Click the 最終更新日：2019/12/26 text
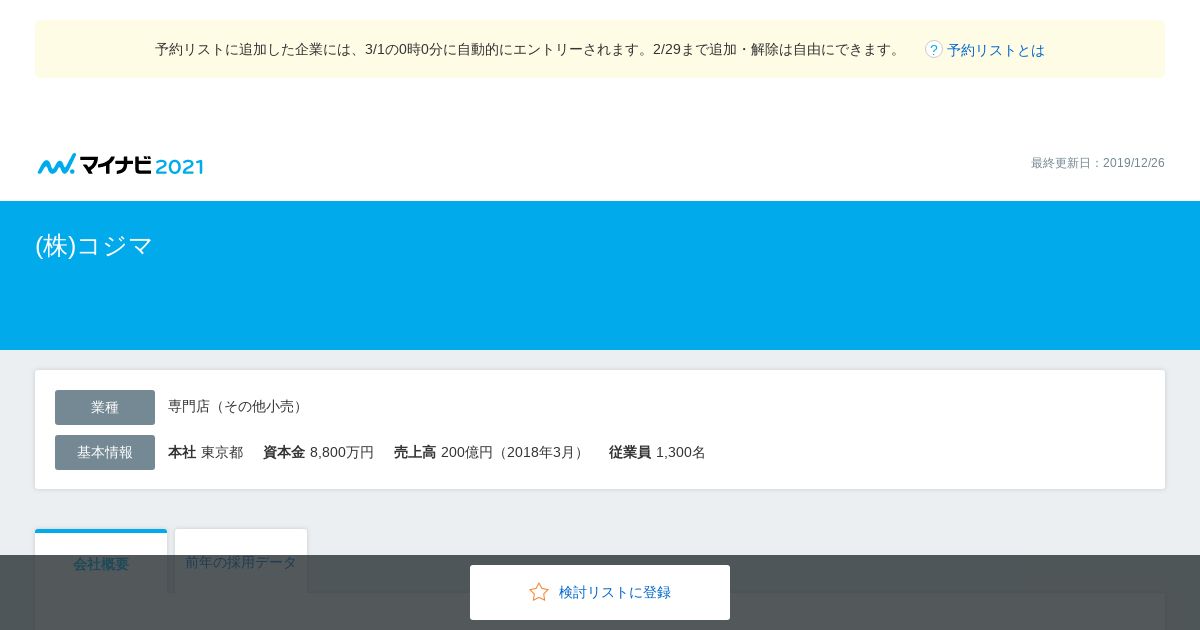 [x=1098, y=163]
